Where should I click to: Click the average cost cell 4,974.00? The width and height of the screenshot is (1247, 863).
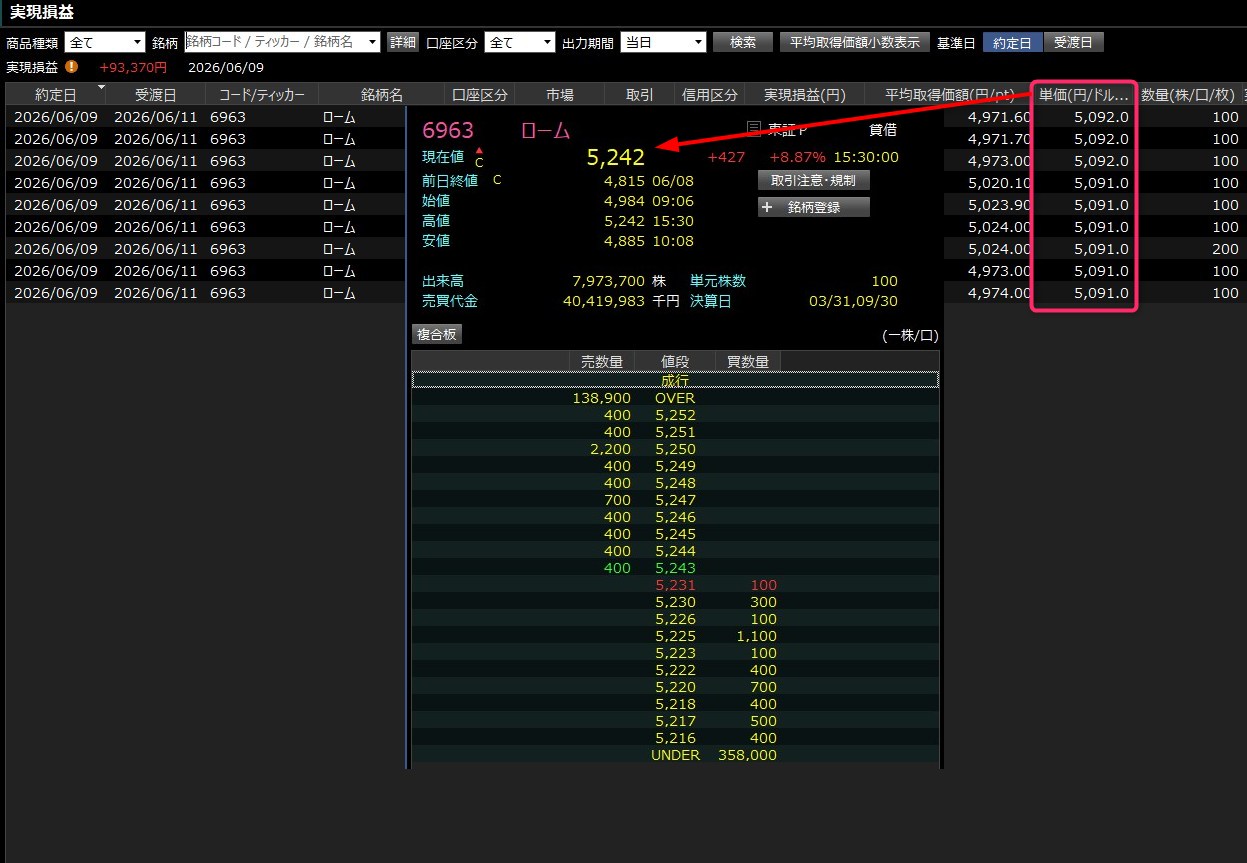tap(1000, 293)
